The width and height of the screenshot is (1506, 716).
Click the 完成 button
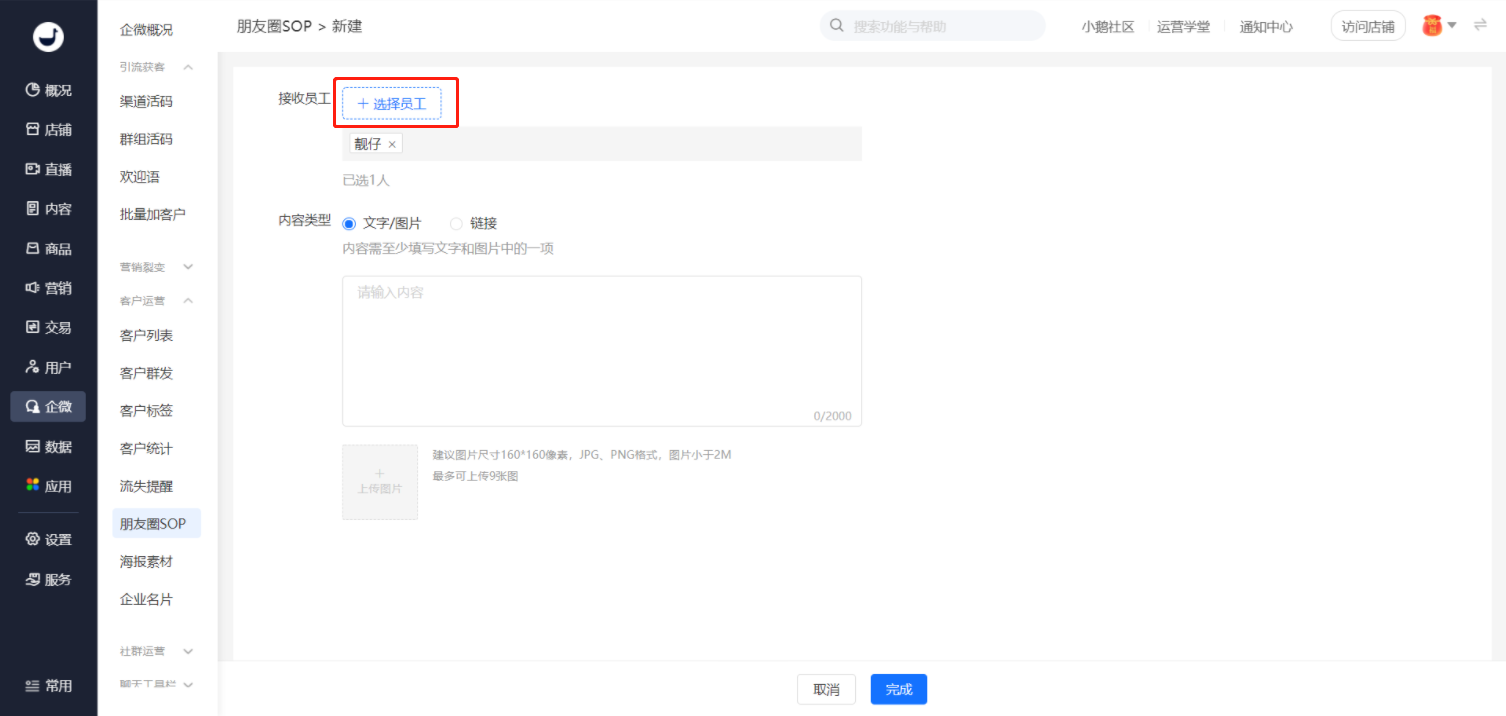point(899,689)
